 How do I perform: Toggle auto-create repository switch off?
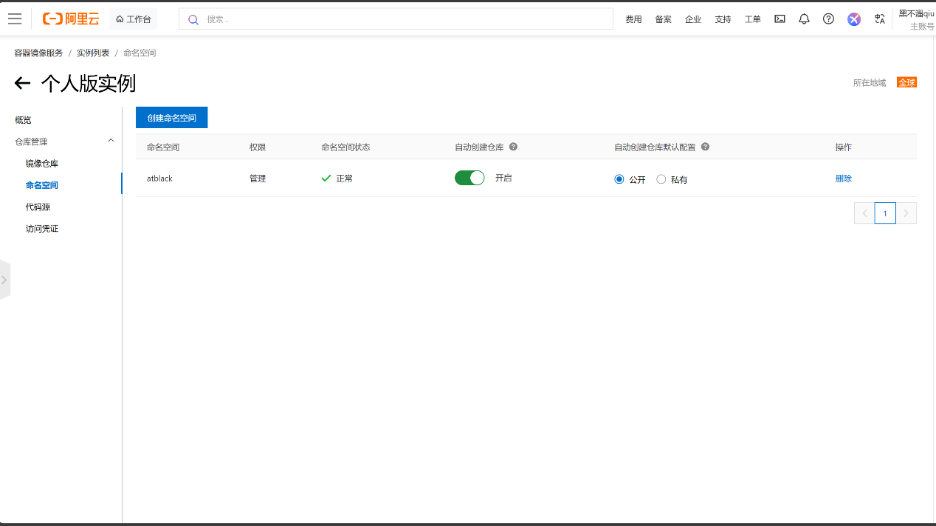click(x=470, y=178)
